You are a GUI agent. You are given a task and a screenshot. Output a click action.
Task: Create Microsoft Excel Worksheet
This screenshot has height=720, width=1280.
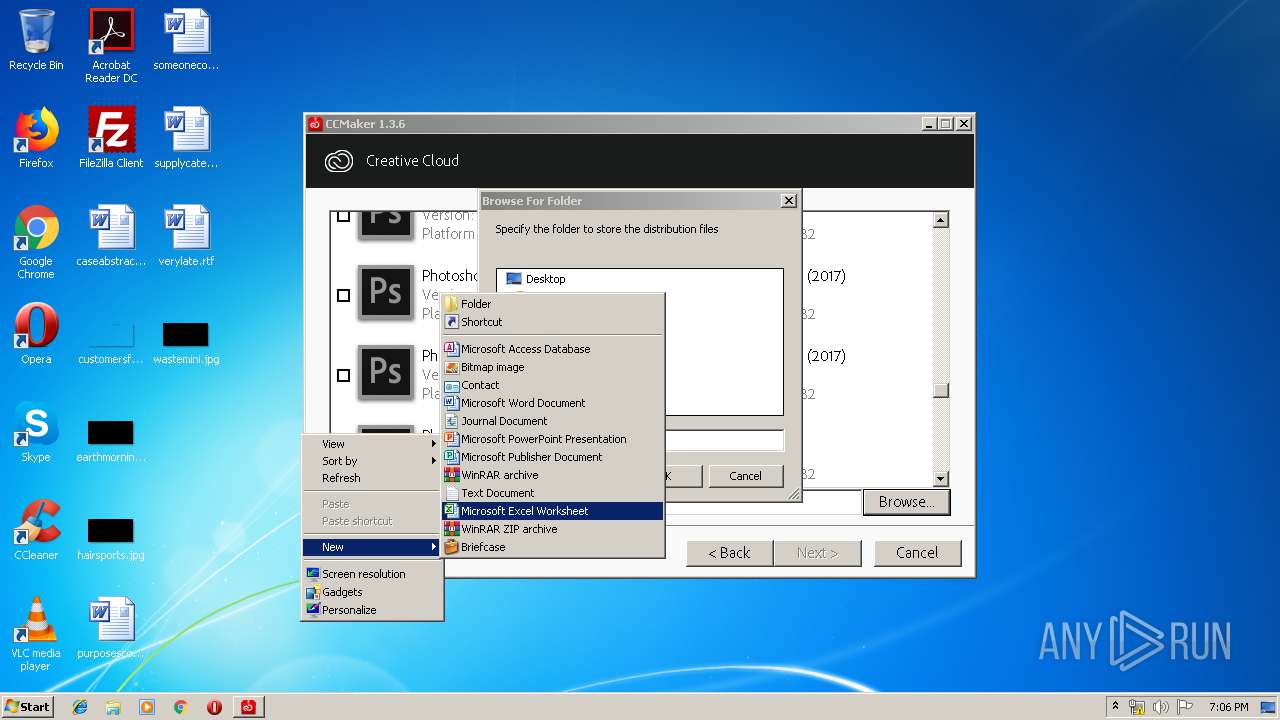click(x=553, y=511)
